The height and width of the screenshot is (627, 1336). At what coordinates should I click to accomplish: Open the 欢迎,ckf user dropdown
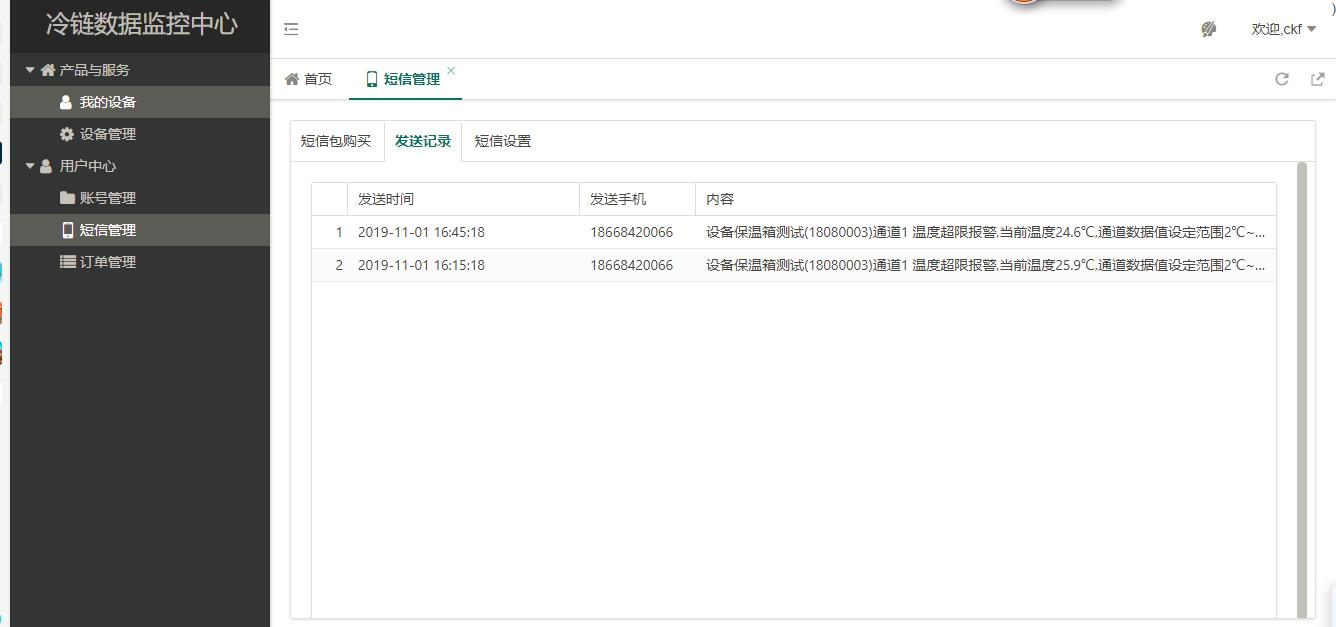tap(1283, 29)
